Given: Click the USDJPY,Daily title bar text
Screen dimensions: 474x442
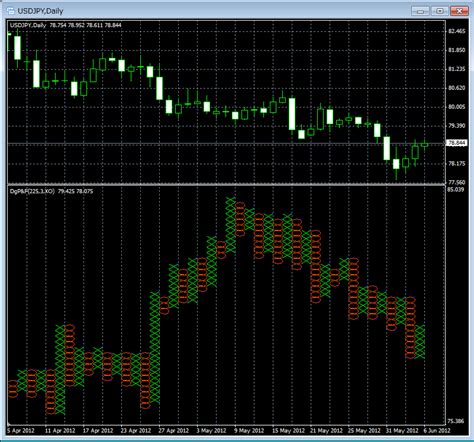Looking at the screenshot, I should point(40,11).
